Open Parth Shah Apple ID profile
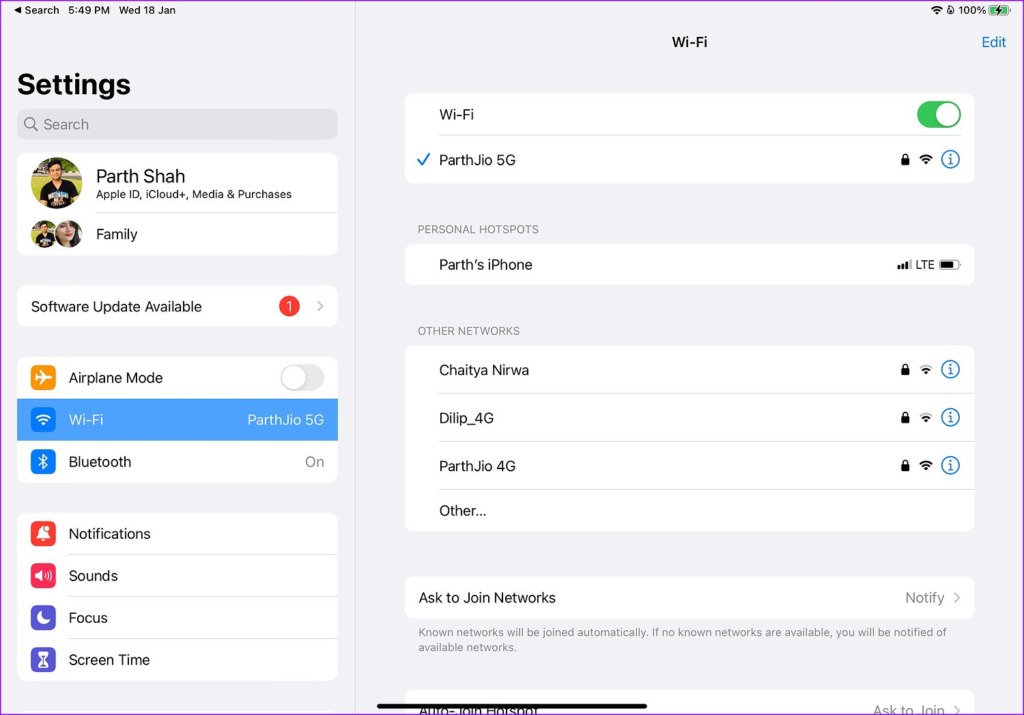The image size is (1024, 715). click(176, 183)
